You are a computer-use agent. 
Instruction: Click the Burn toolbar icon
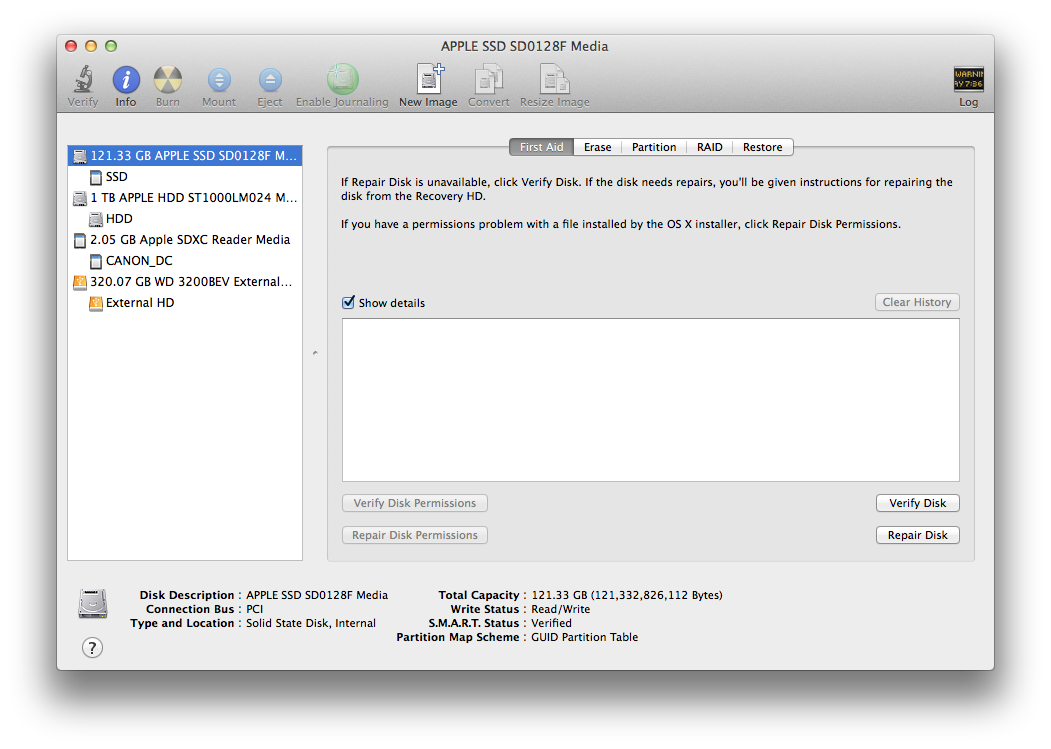pyautogui.click(x=168, y=80)
